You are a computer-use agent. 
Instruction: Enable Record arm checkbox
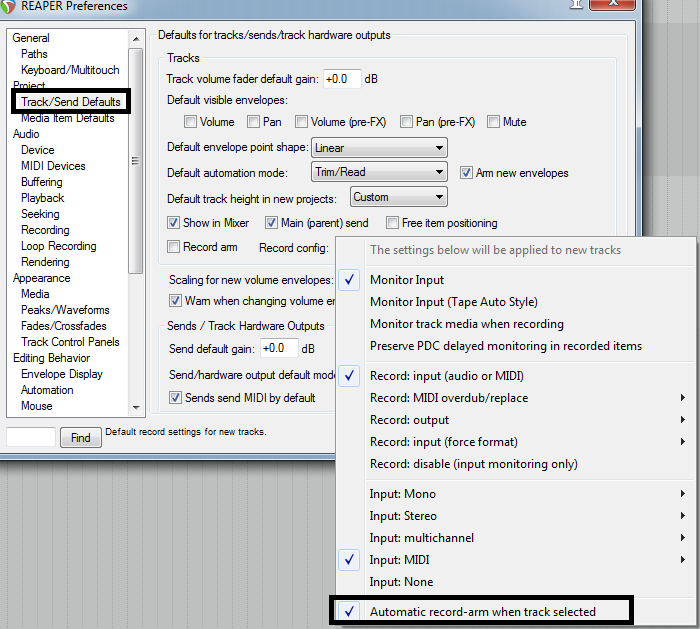(x=173, y=247)
